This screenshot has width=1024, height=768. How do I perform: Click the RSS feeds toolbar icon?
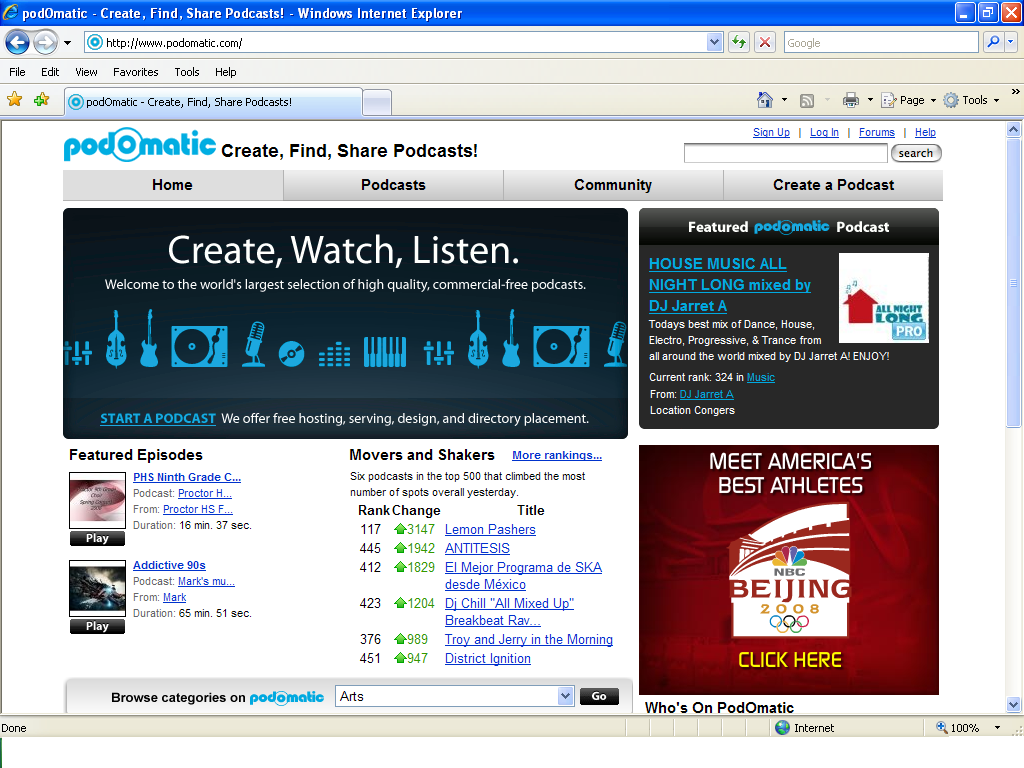807,101
